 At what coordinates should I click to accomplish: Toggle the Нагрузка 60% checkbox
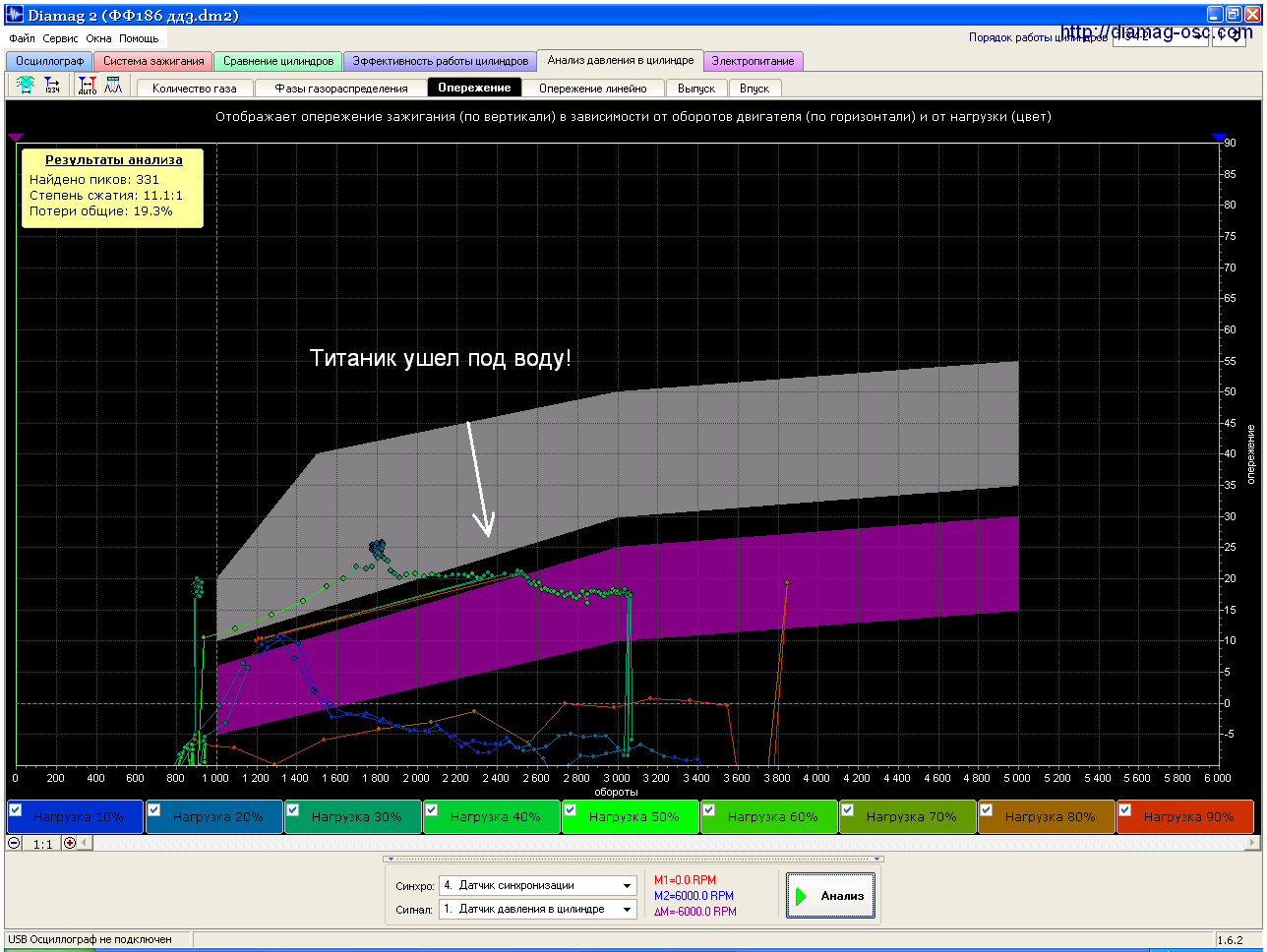(708, 810)
